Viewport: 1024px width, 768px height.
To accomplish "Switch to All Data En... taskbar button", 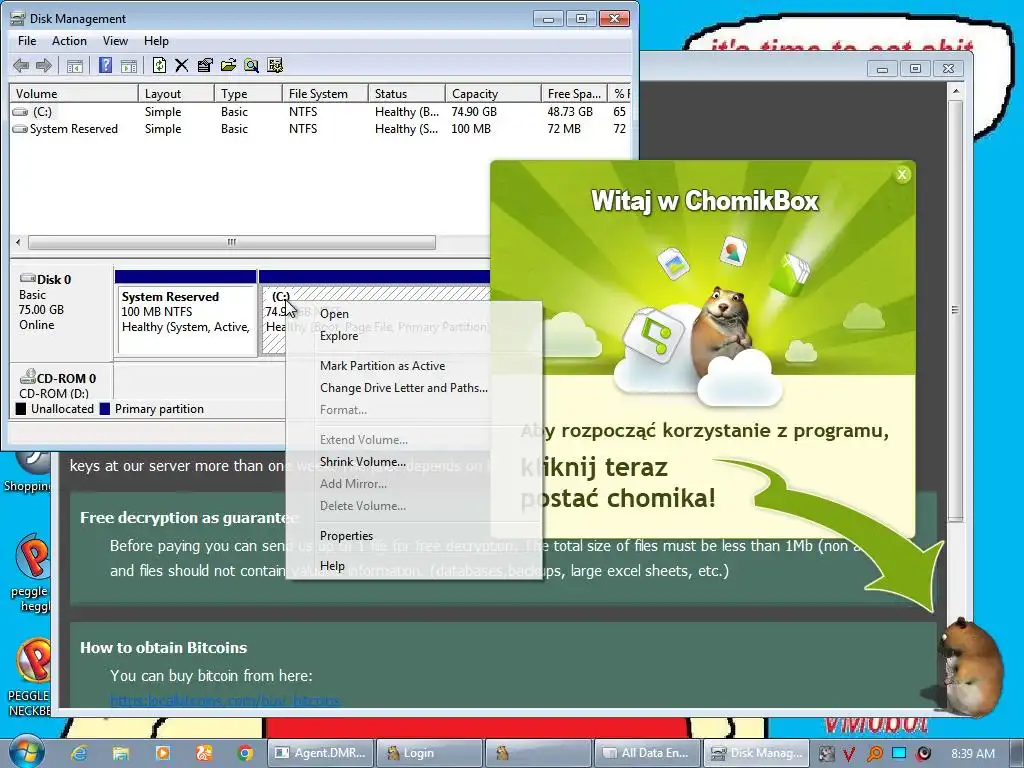I will (647, 753).
